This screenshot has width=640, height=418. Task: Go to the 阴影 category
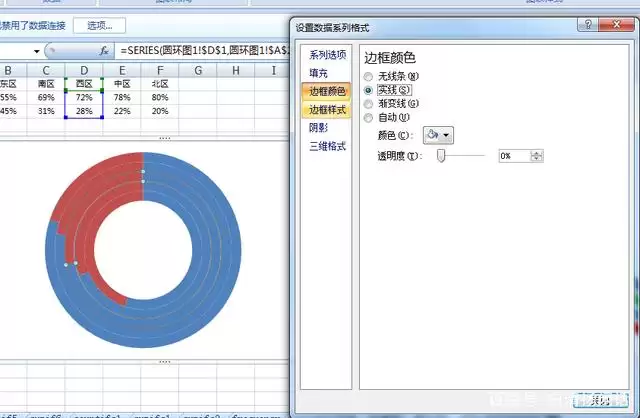(318, 128)
